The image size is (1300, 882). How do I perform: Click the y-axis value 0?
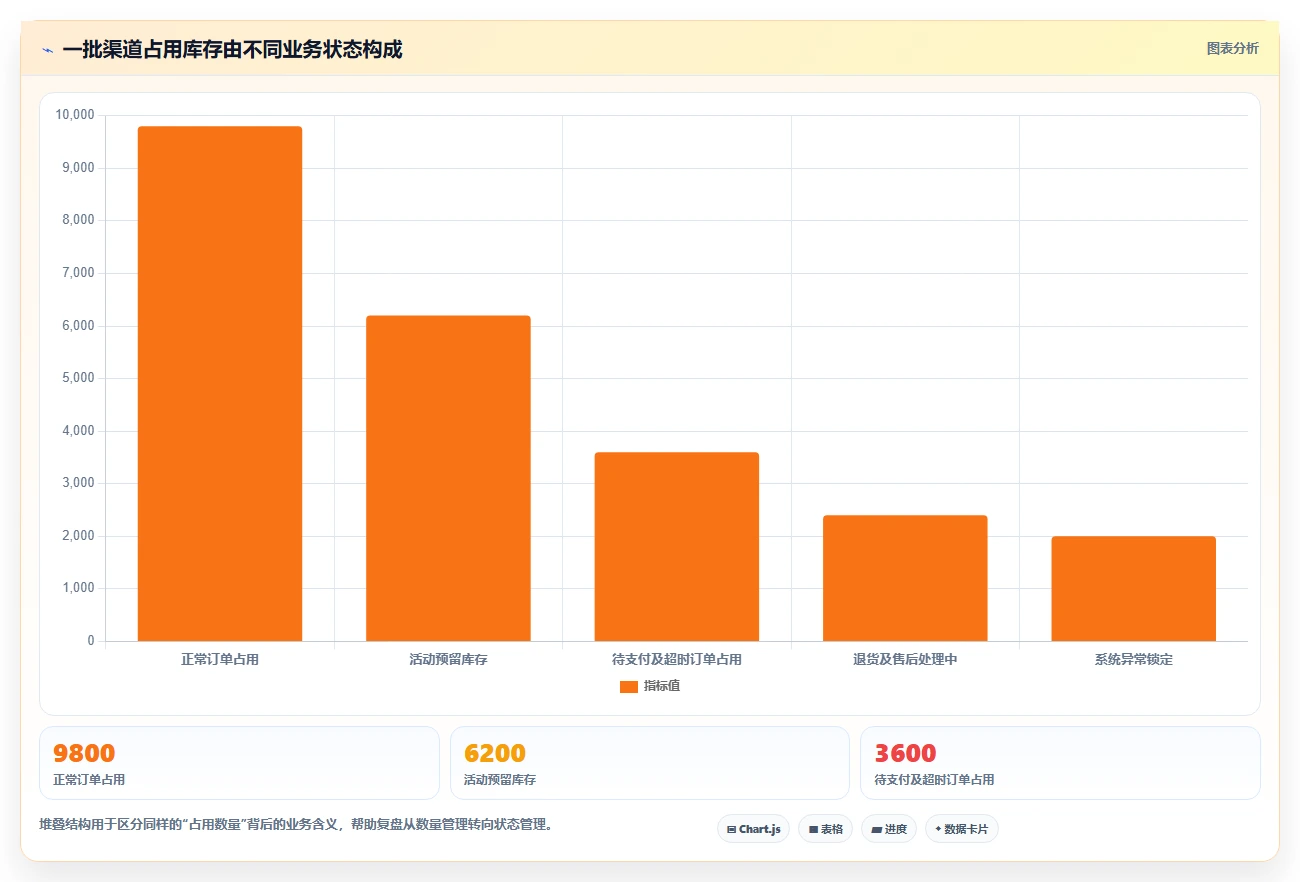tap(91, 641)
